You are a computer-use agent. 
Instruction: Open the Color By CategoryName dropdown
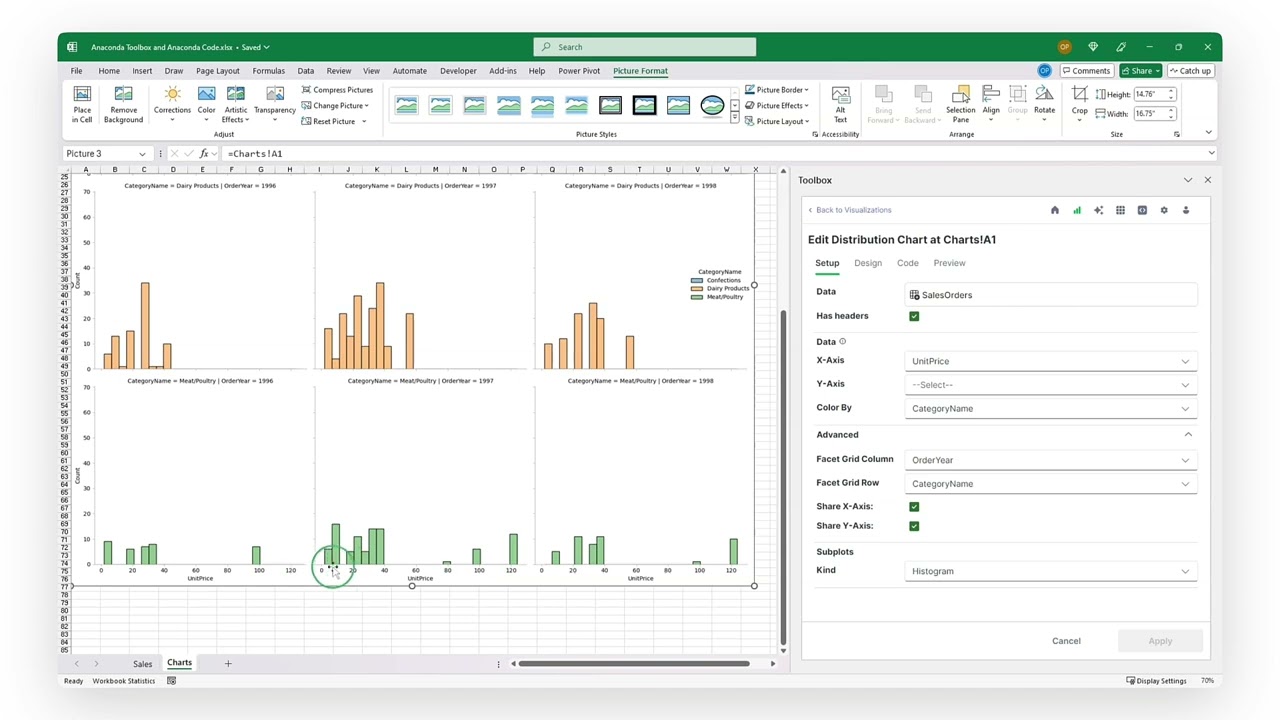1051,408
